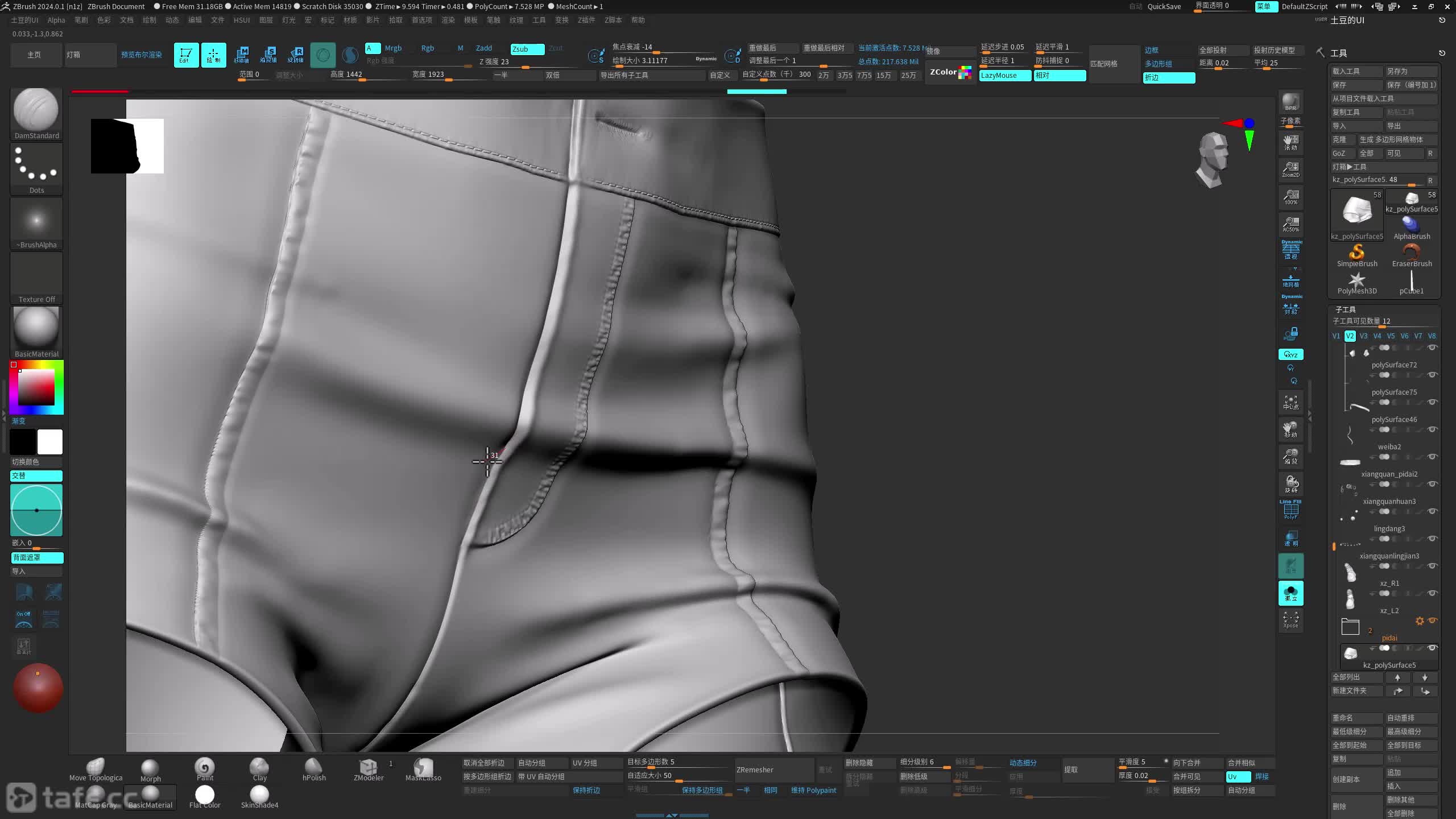The image size is (1456, 819).
Task: Collapse the 工具 palette header
Action: 1339,53
